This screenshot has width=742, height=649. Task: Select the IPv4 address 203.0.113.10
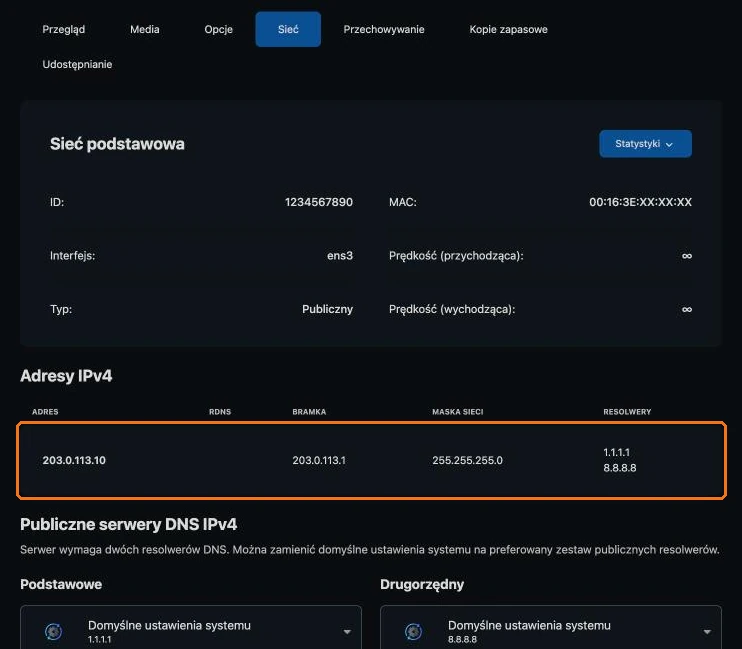pyautogui.click(x=74, y=460)
